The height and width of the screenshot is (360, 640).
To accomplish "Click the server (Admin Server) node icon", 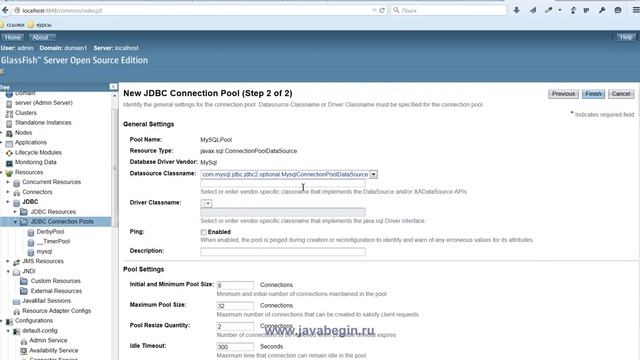I will [x=9, y=104].
